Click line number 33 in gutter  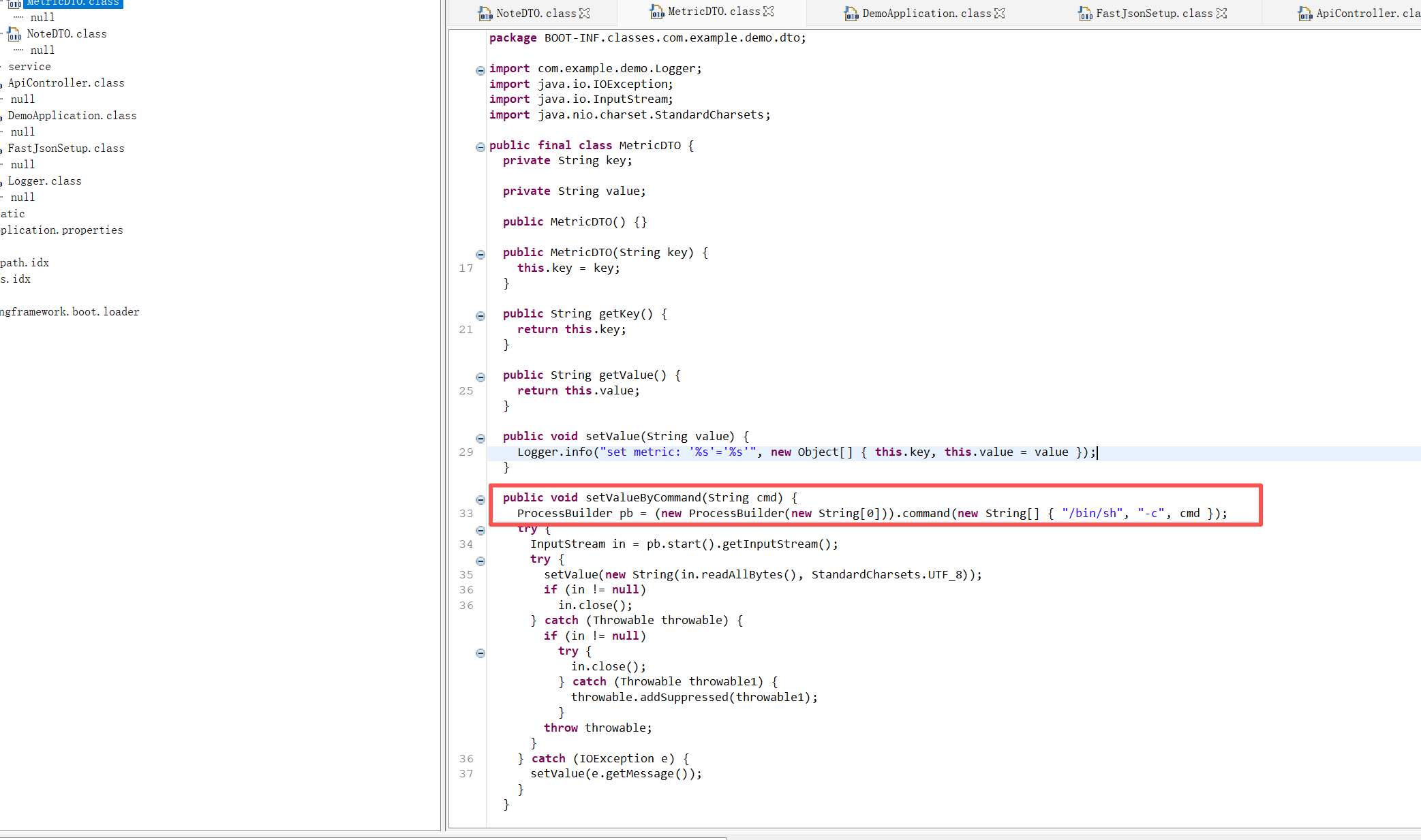click(x=466, y=513)
